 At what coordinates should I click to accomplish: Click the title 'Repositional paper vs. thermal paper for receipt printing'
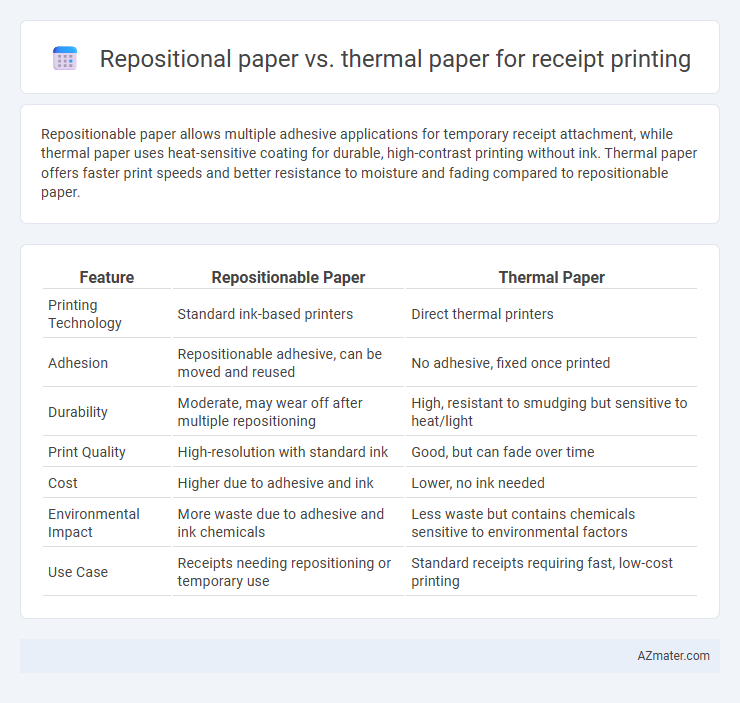click(395, 59)
